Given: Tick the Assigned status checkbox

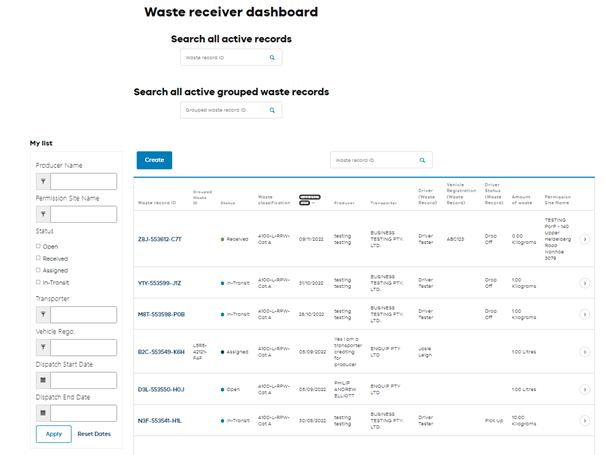Looking at the screenshot, I should point(38,270).
